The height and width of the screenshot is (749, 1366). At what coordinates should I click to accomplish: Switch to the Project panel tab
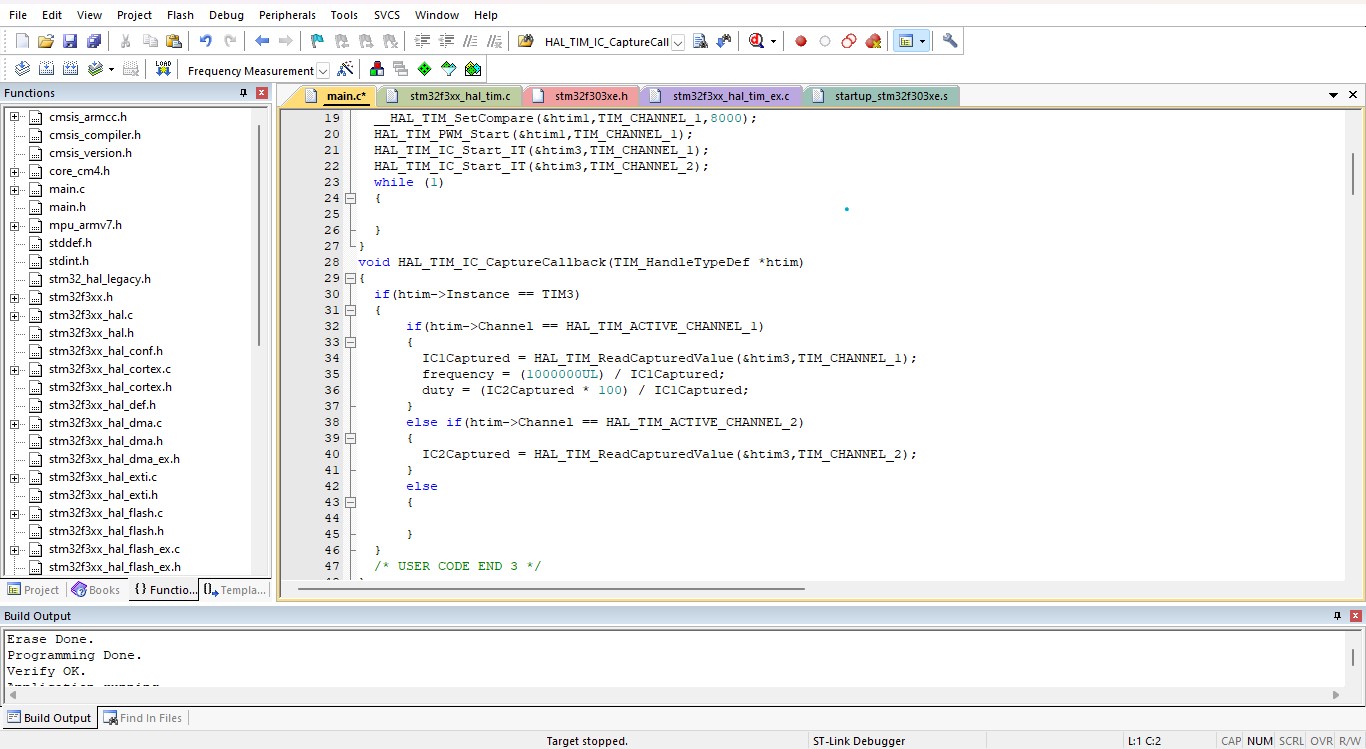tap(33, 590)
